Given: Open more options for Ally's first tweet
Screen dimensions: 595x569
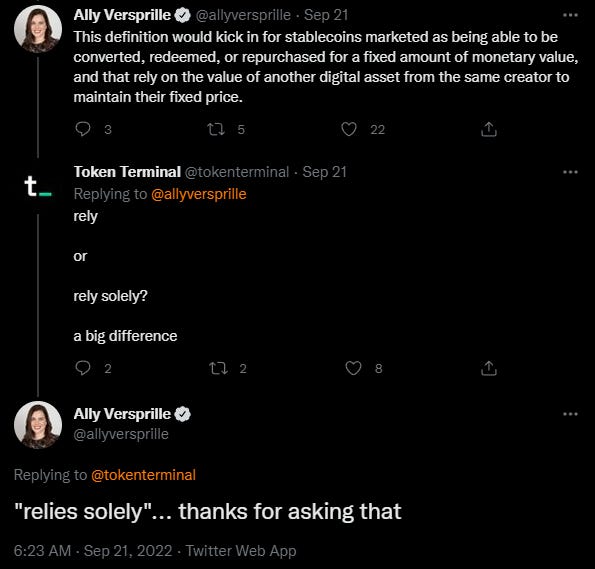Looking at the screenshot, I should [570, 15].
